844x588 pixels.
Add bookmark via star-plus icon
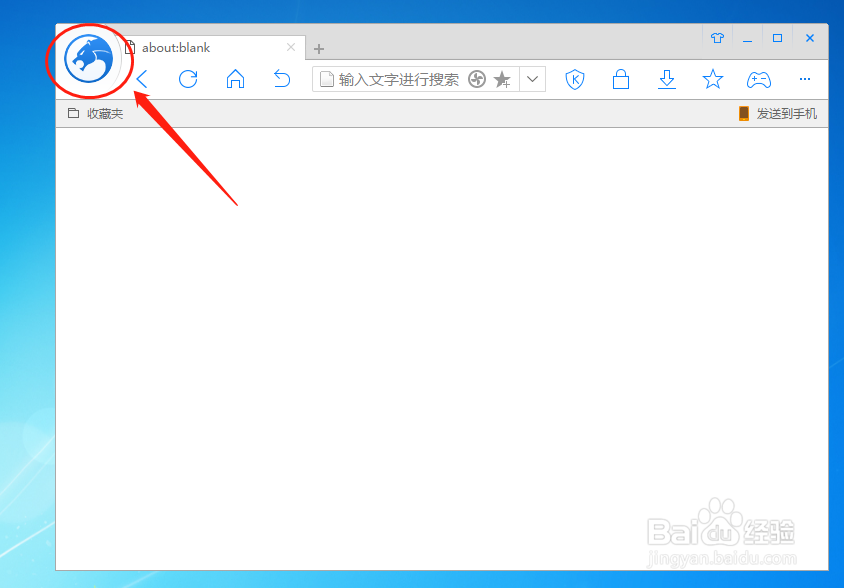[x=502, y=80]
